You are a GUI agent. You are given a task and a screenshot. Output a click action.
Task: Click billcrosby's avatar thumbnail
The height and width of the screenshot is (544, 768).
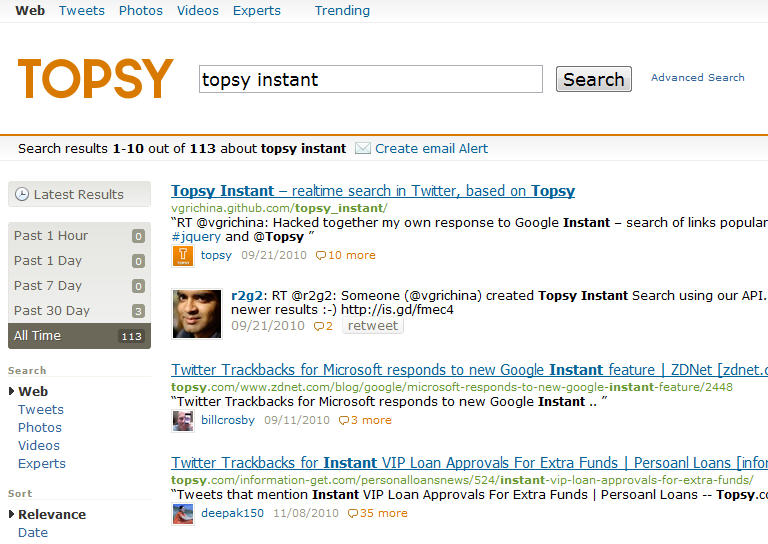[183, 421]
